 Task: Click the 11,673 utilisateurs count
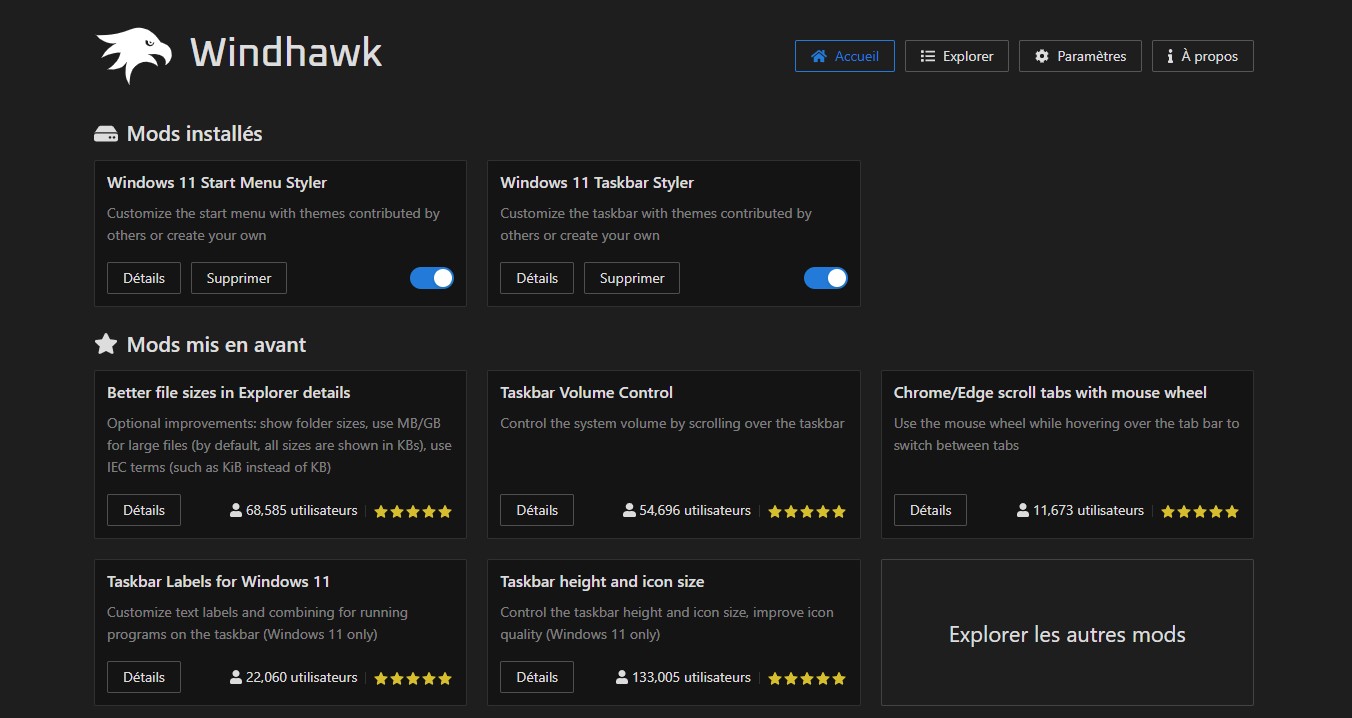[x=1088, y=510]
